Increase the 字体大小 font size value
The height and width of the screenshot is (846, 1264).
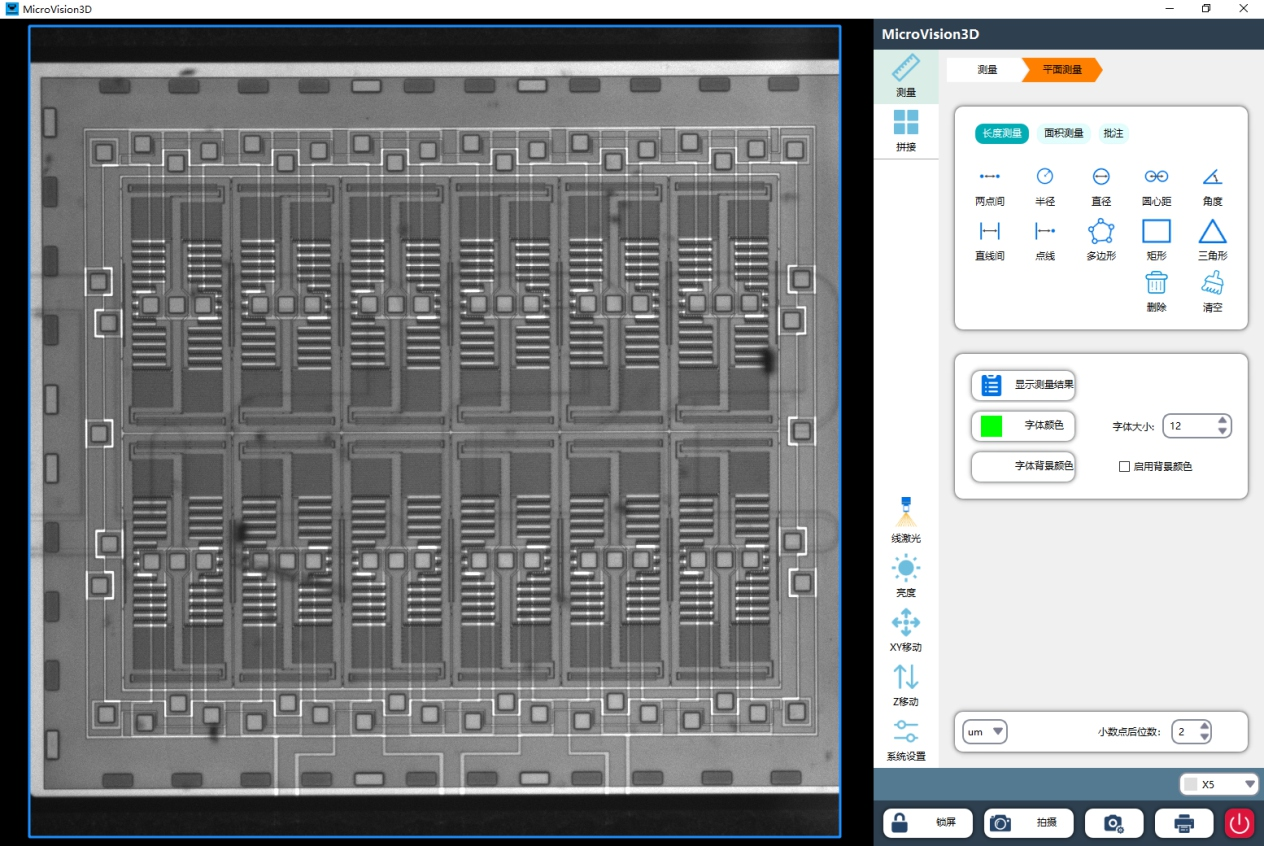pos(1223,421)
